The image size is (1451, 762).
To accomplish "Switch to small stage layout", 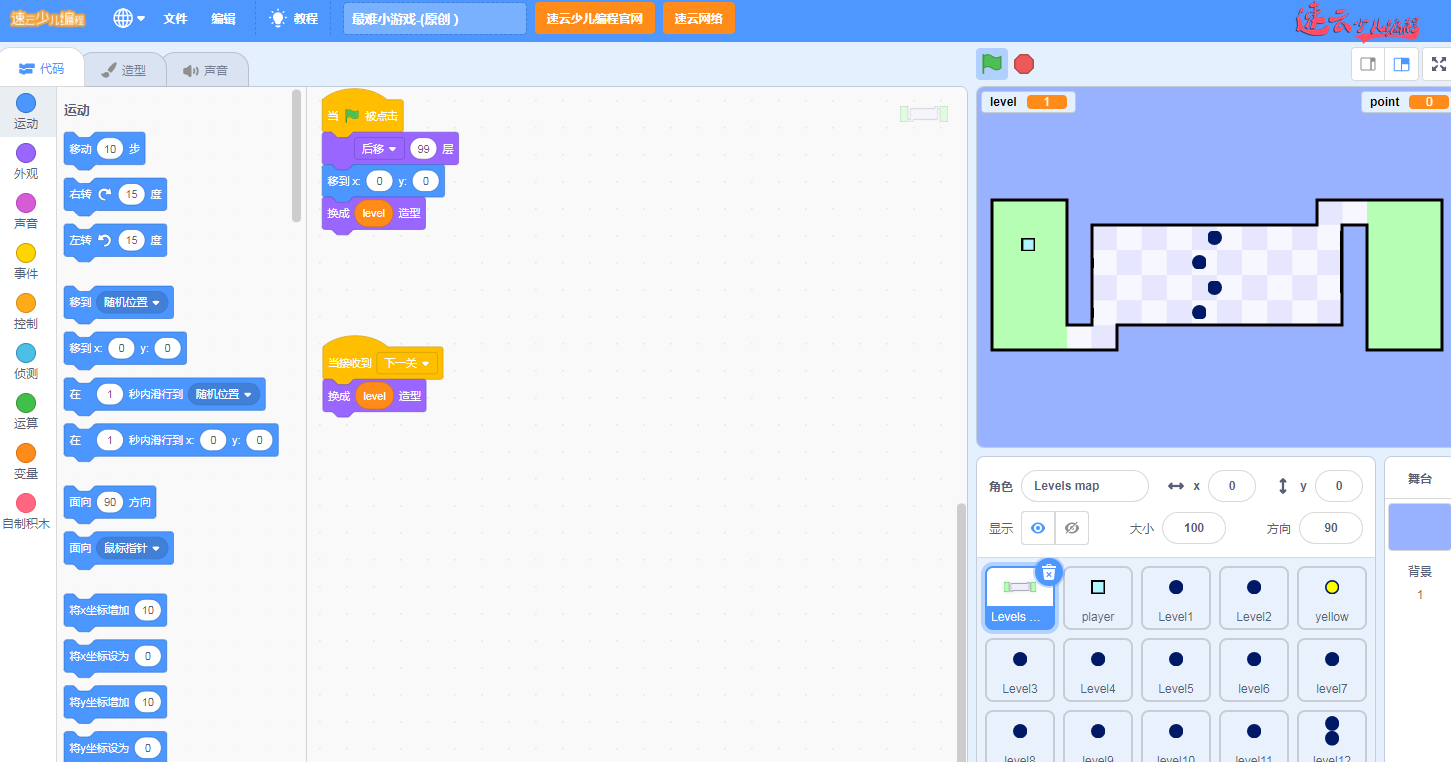I will coord(1367,64).
